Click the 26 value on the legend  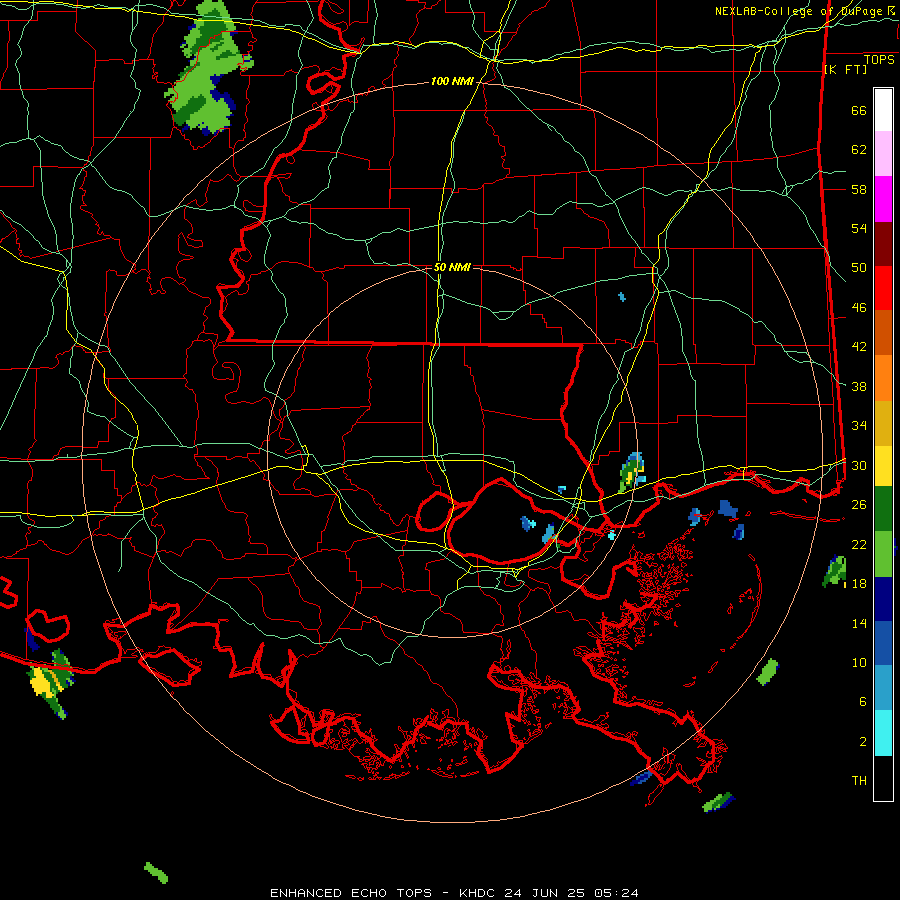pyautogui.click(x=858, y=505)
